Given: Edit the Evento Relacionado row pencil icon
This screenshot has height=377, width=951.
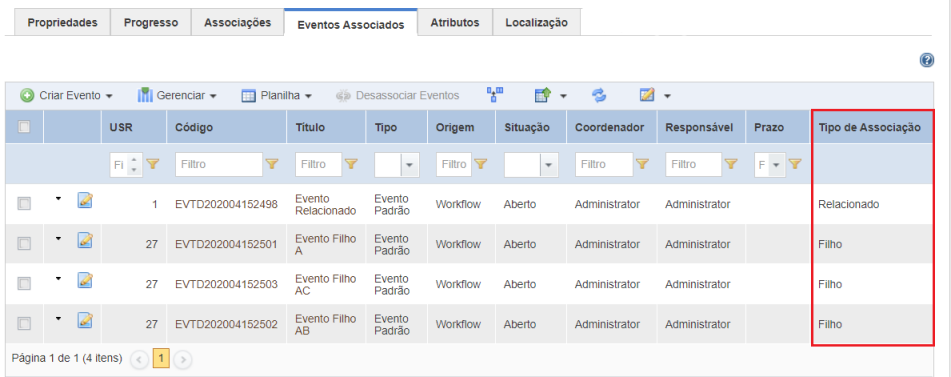Looking at the screenshot, I should coord(85,200).
